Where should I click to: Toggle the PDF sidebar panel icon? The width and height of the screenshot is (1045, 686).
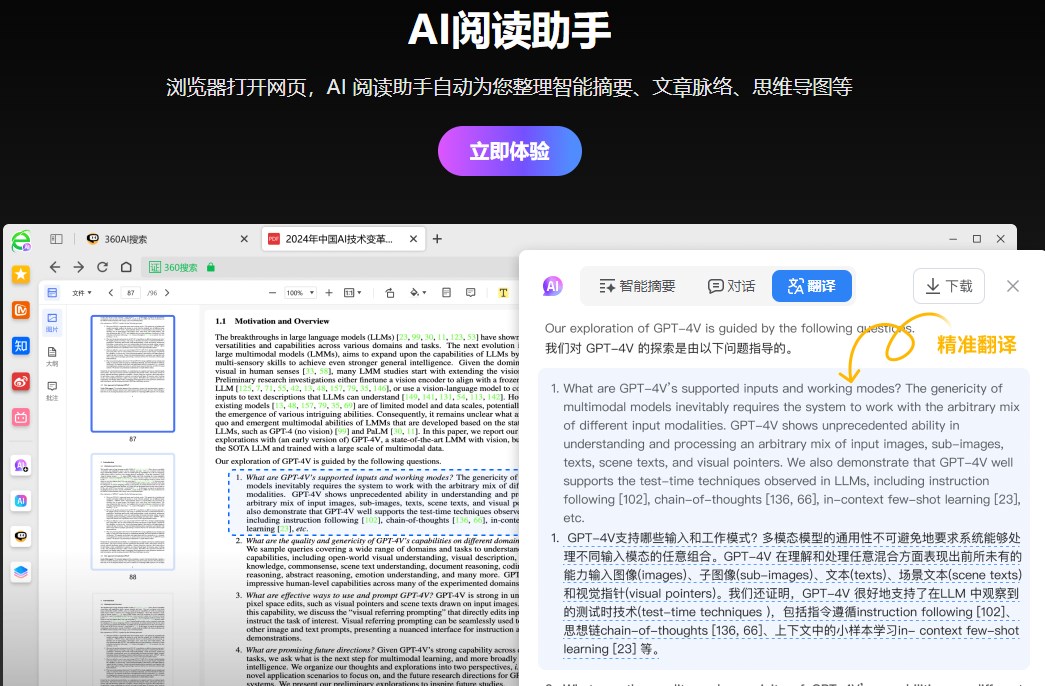point(52,292)
